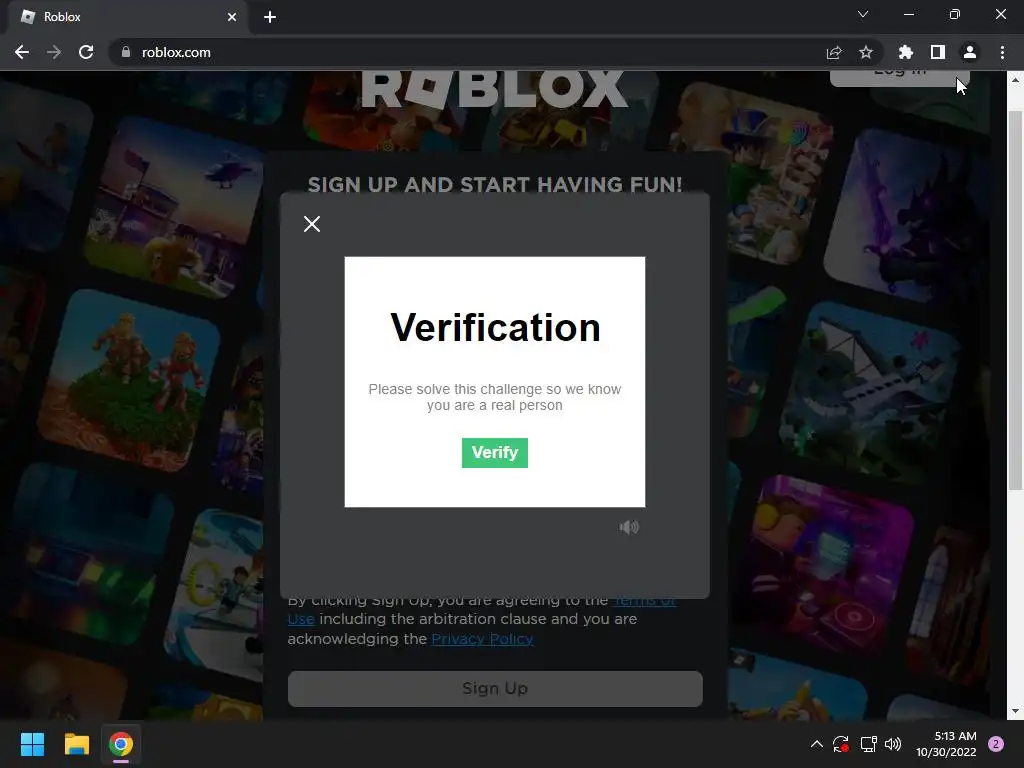The image size is (1024, 768).
Task: Click the page scroll-up arrow
Action: tap(1015, 80)
